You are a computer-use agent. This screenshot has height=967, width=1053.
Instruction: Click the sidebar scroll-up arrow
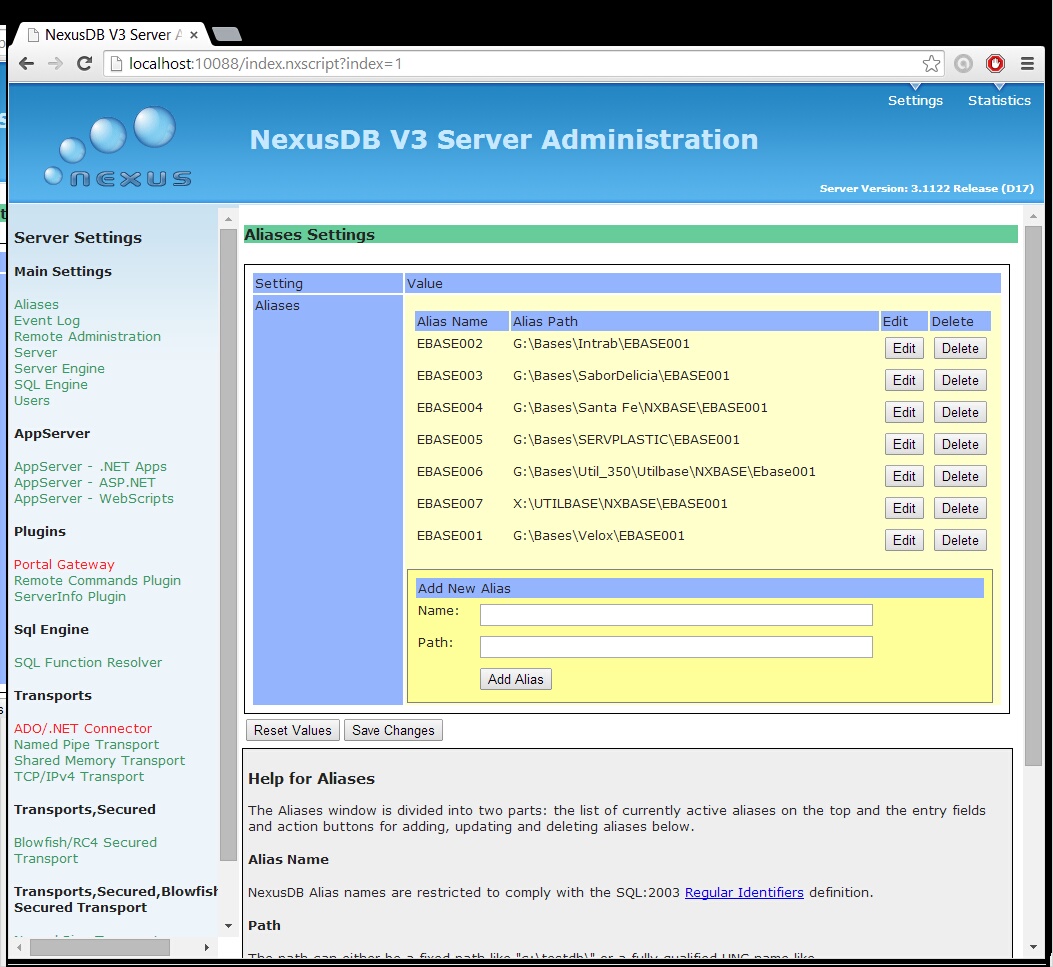tap(228, 219)
